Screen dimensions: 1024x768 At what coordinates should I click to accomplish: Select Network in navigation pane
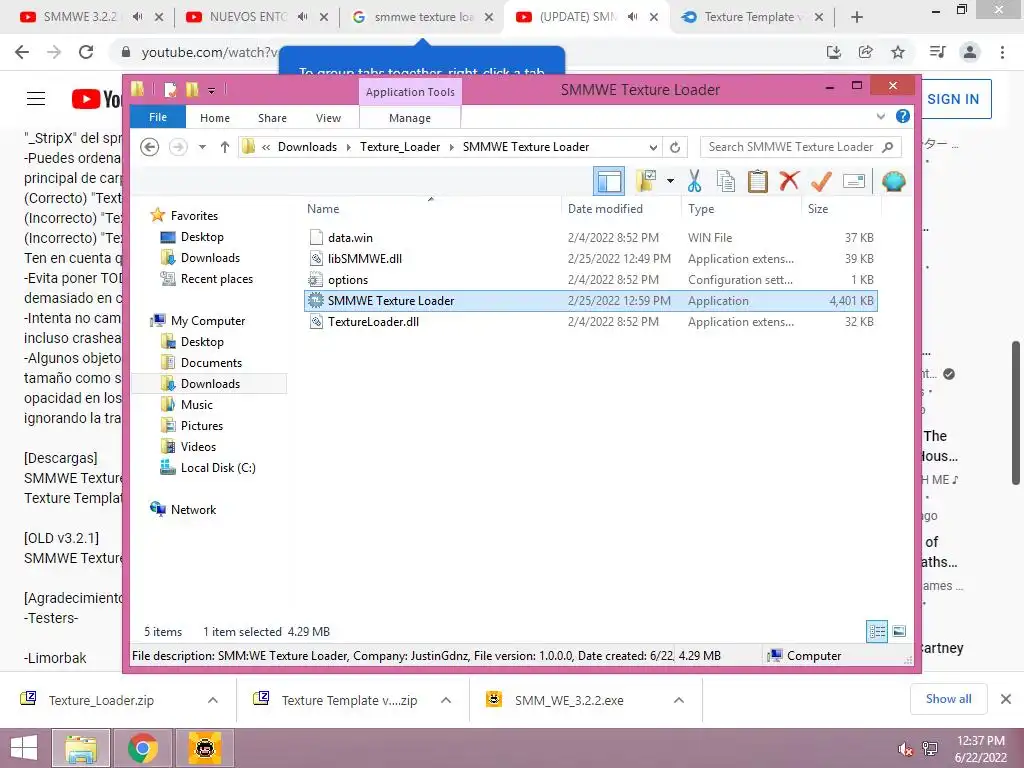pyautogui.click(x=193, y=509)
